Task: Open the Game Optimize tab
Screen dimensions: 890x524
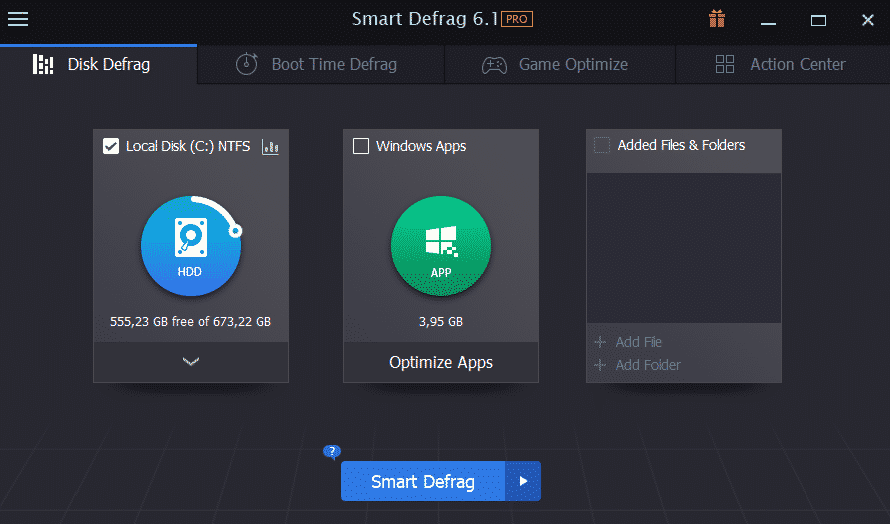Action: (559, 64)
